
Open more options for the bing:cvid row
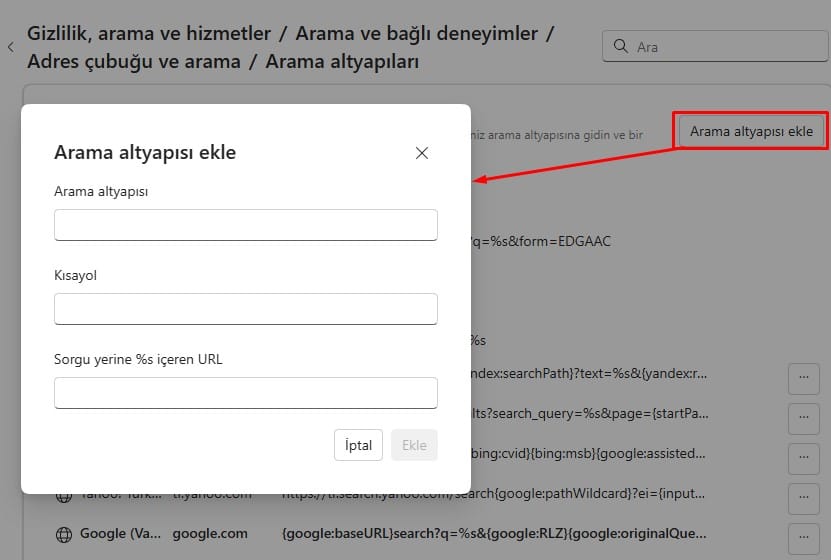tap(804, 458)
